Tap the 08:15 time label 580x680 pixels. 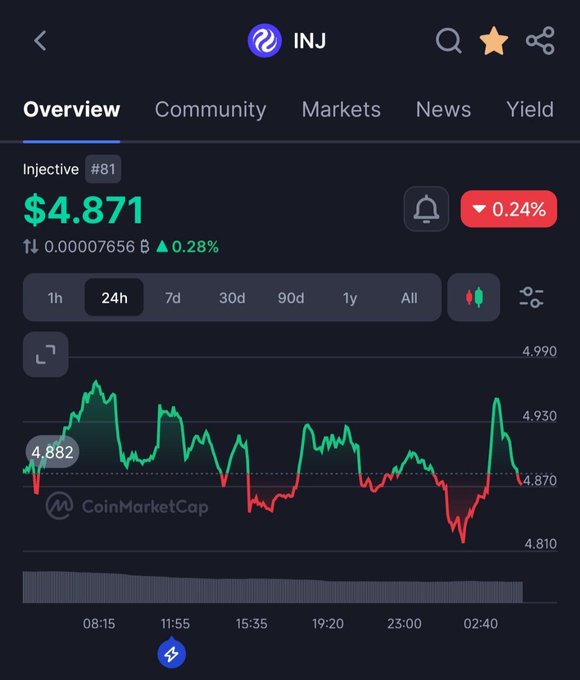tap(99, 624)
